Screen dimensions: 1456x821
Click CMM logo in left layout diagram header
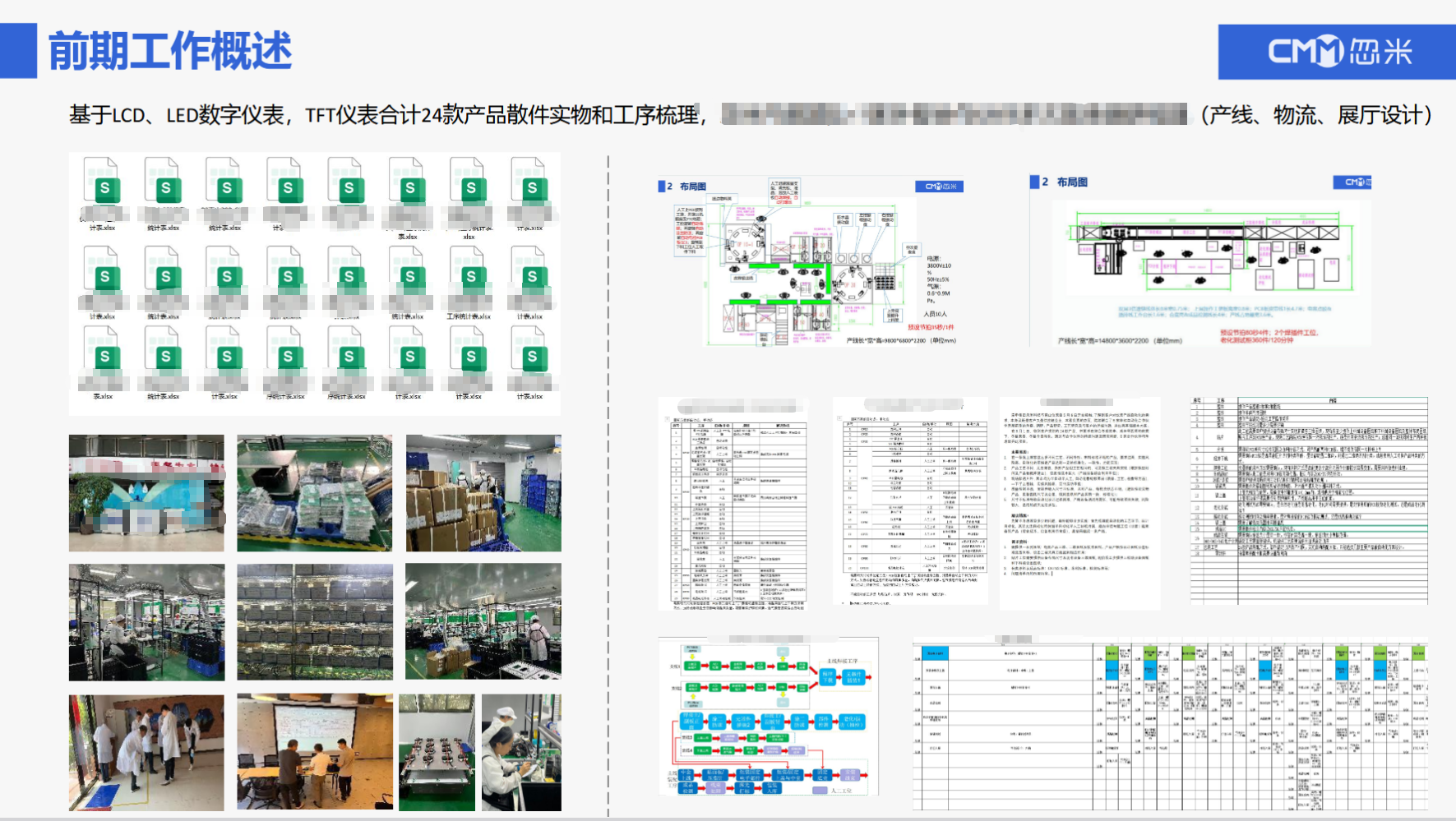[x=939, y=187]
